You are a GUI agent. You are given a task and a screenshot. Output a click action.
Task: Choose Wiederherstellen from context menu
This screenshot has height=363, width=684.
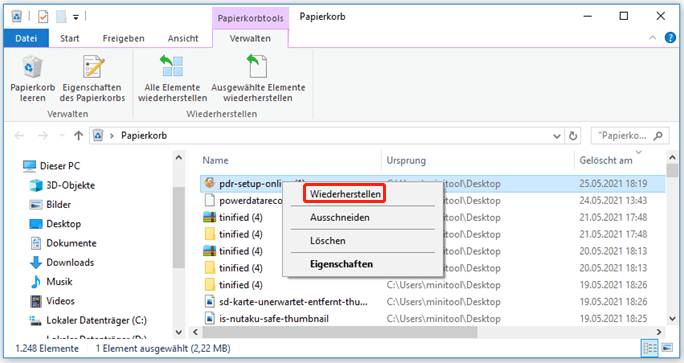345,194
